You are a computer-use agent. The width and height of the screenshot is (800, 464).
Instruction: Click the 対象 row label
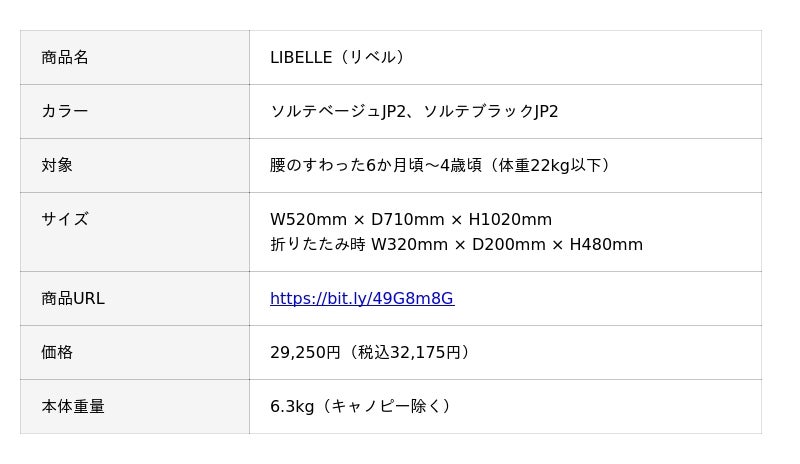coord(57,166)
